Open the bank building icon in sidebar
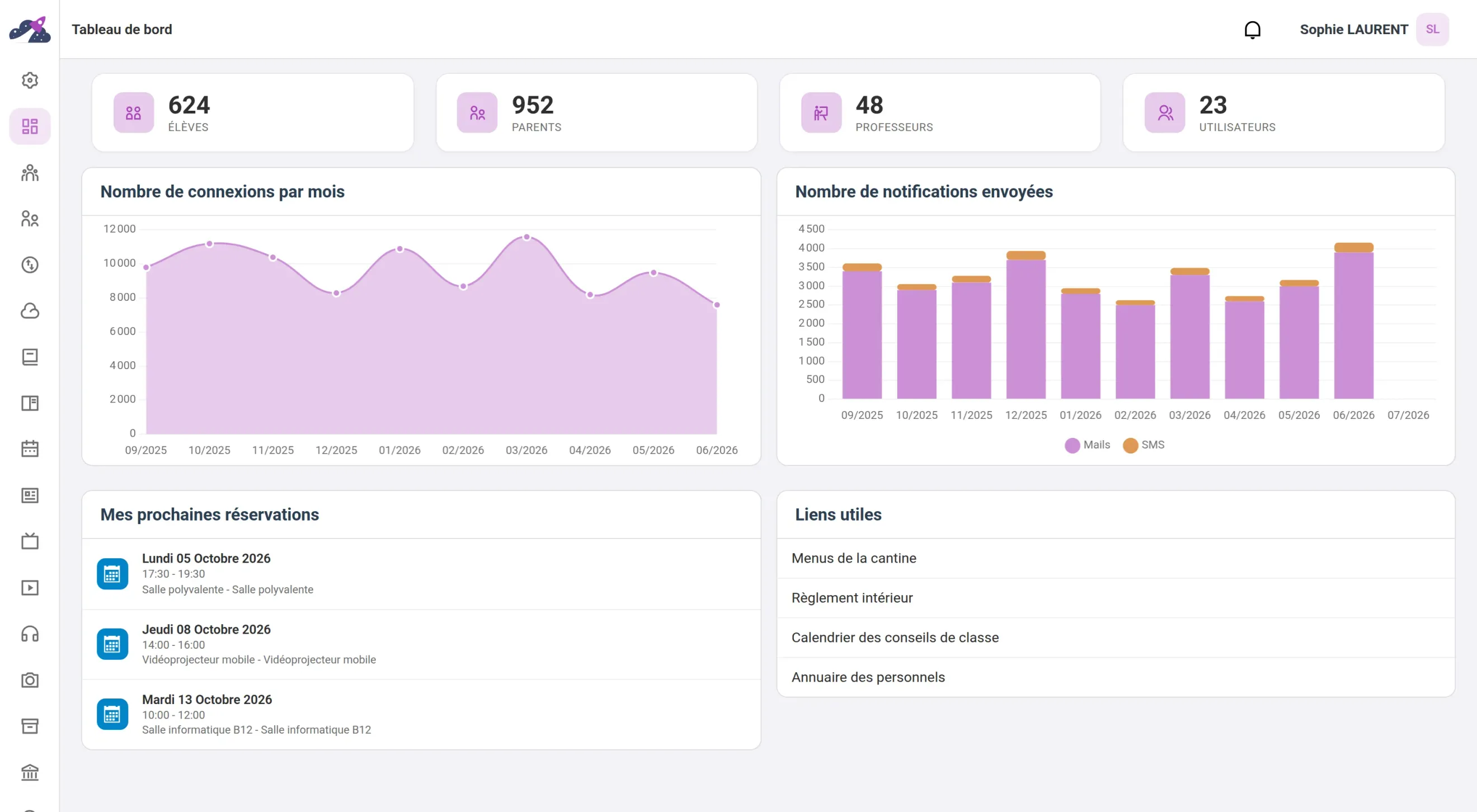Screen dimensions: 1477x812 [30, 772]
